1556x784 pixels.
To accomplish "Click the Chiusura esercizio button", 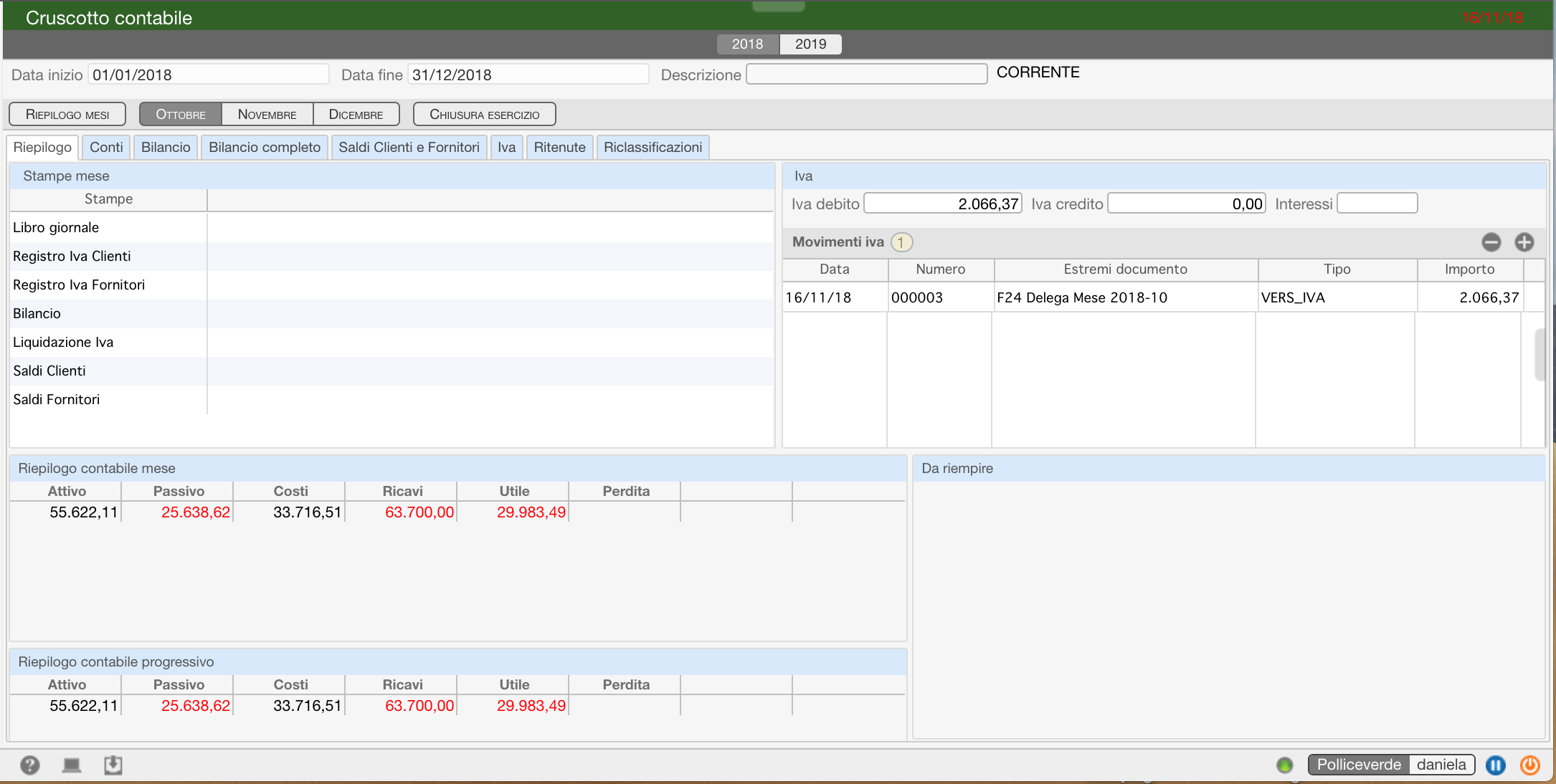I will click(485, 115).
